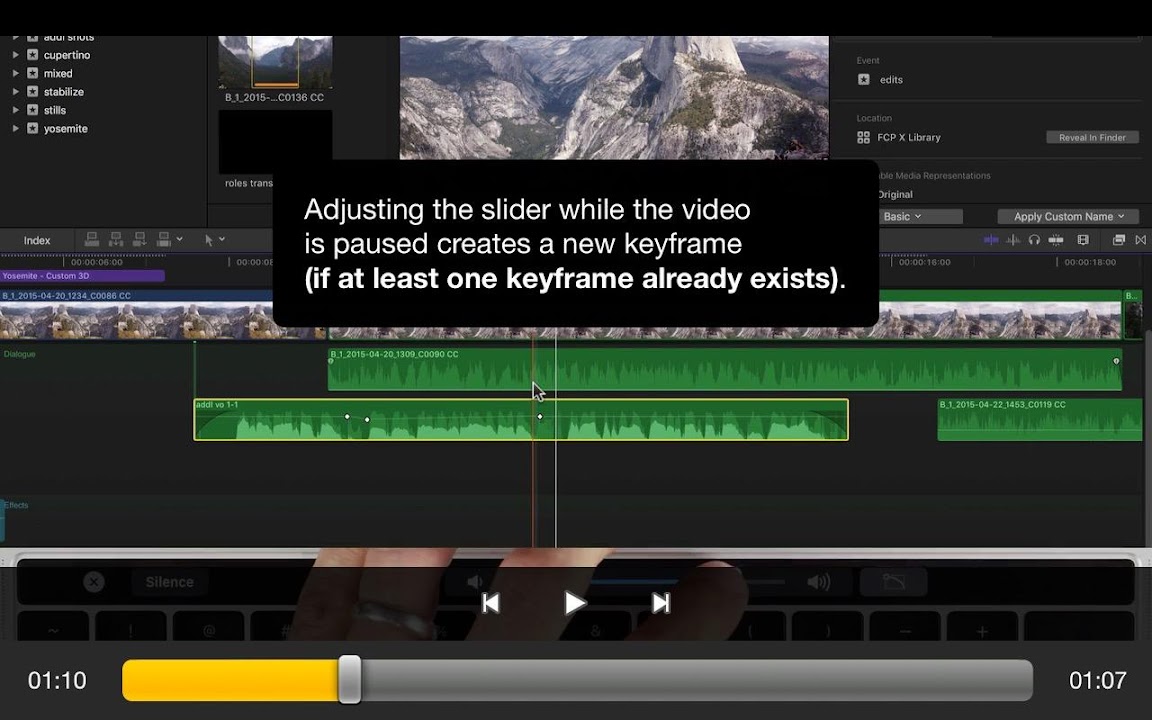This screenshot has height=720, width=1152.
Task: Expand the yosemite event in sidebar
Action: pos(15,129)
